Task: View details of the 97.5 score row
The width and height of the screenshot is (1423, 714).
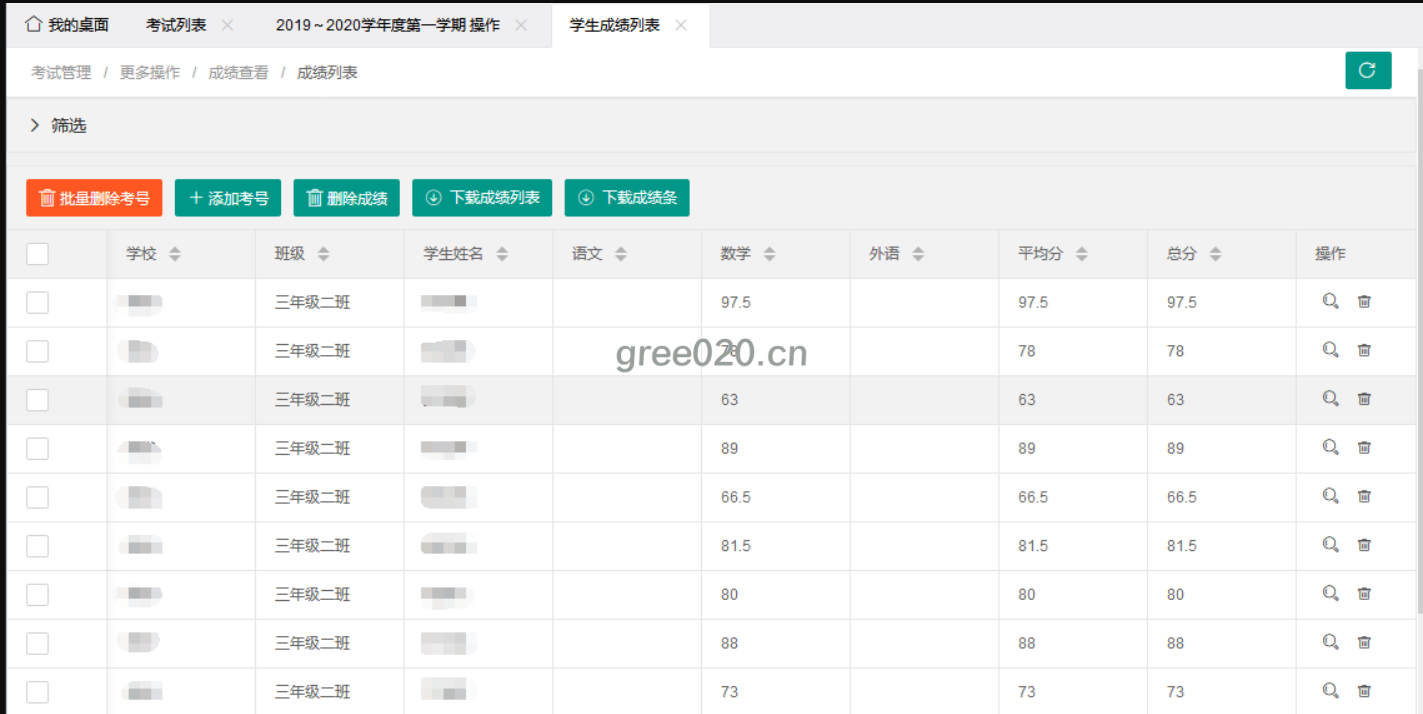Action: coord(1330,301)
